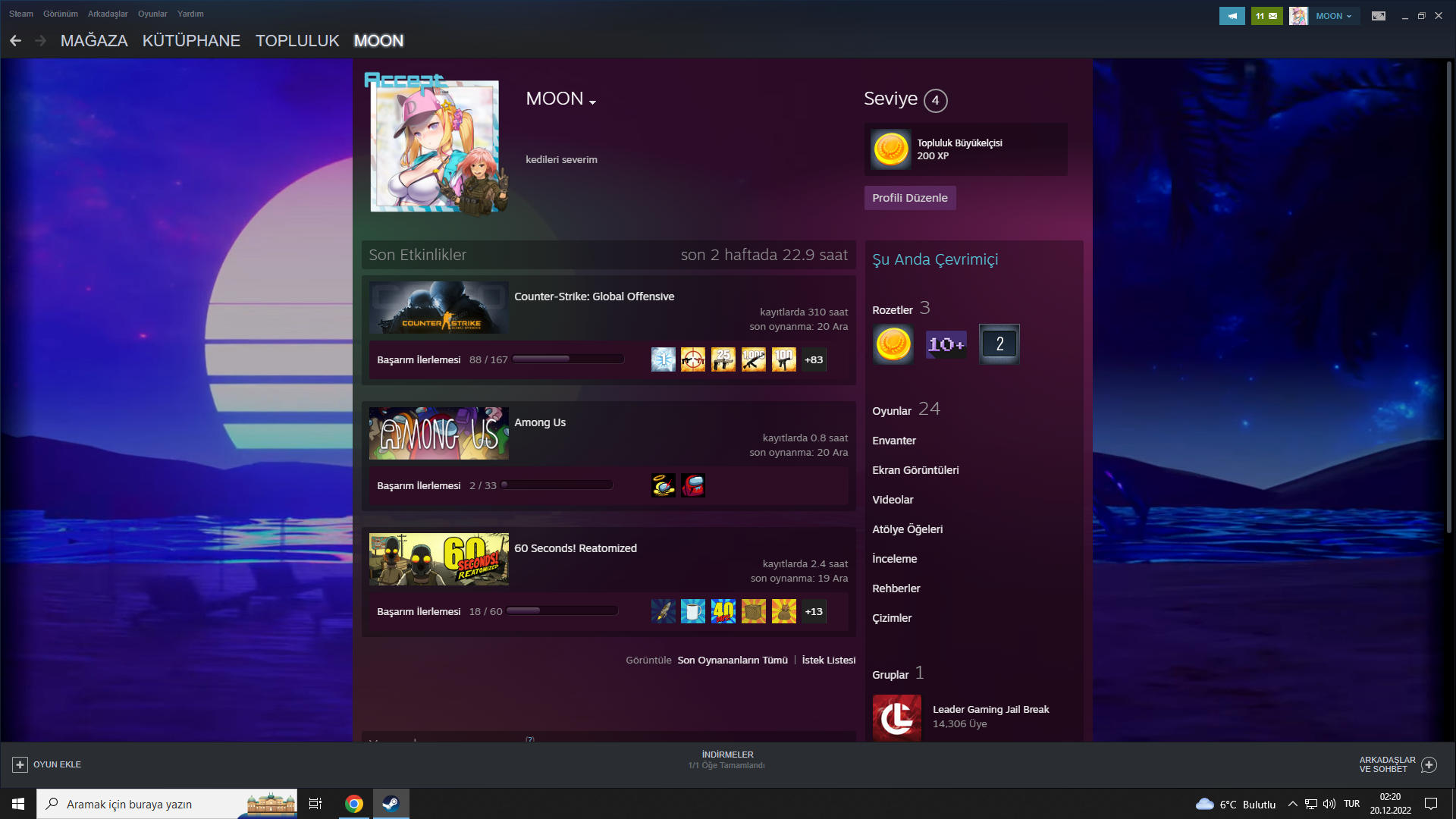Click first CS:GO achievement icon
Screen dimensions: 1456x819
(x=663, y=359)
